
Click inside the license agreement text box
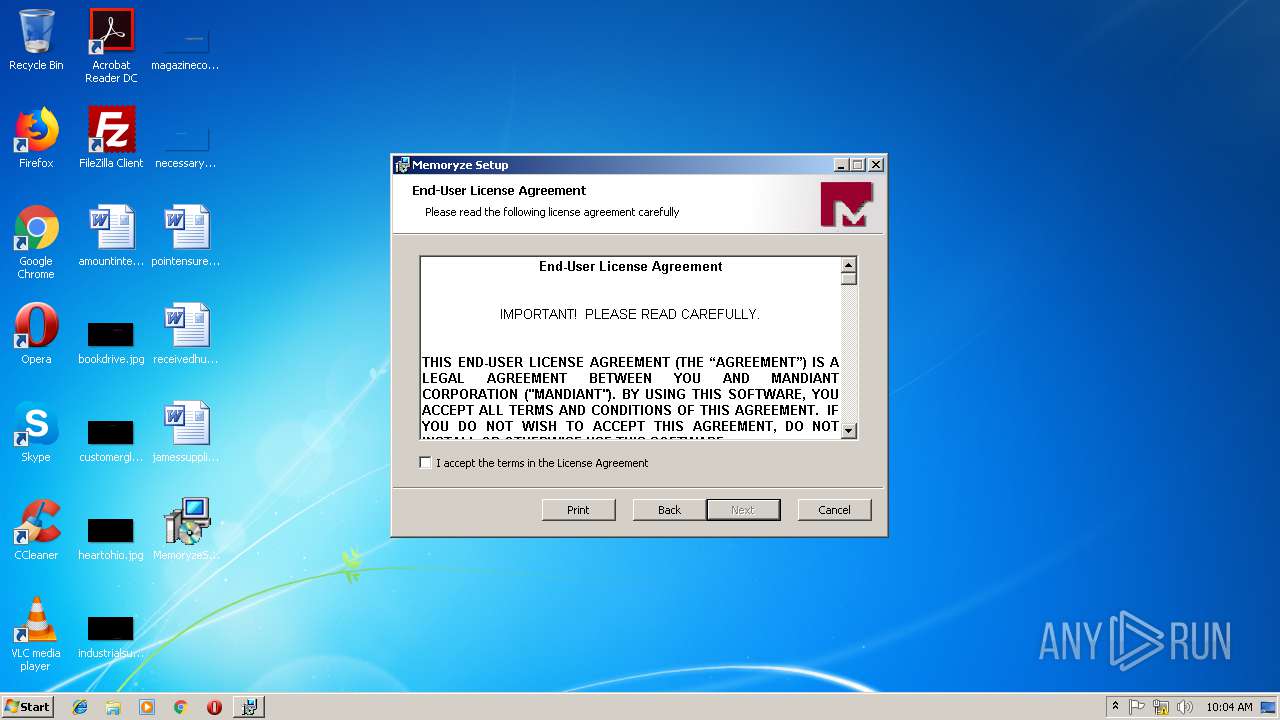631,347
